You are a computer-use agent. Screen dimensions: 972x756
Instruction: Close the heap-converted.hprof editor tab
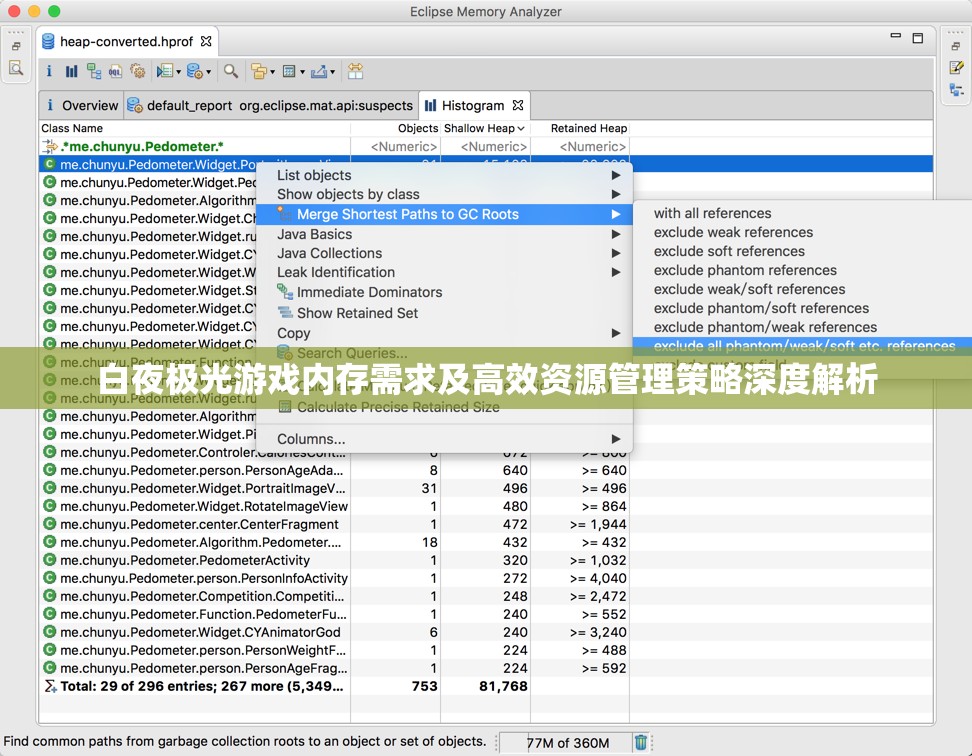click(x=206, y=42)
